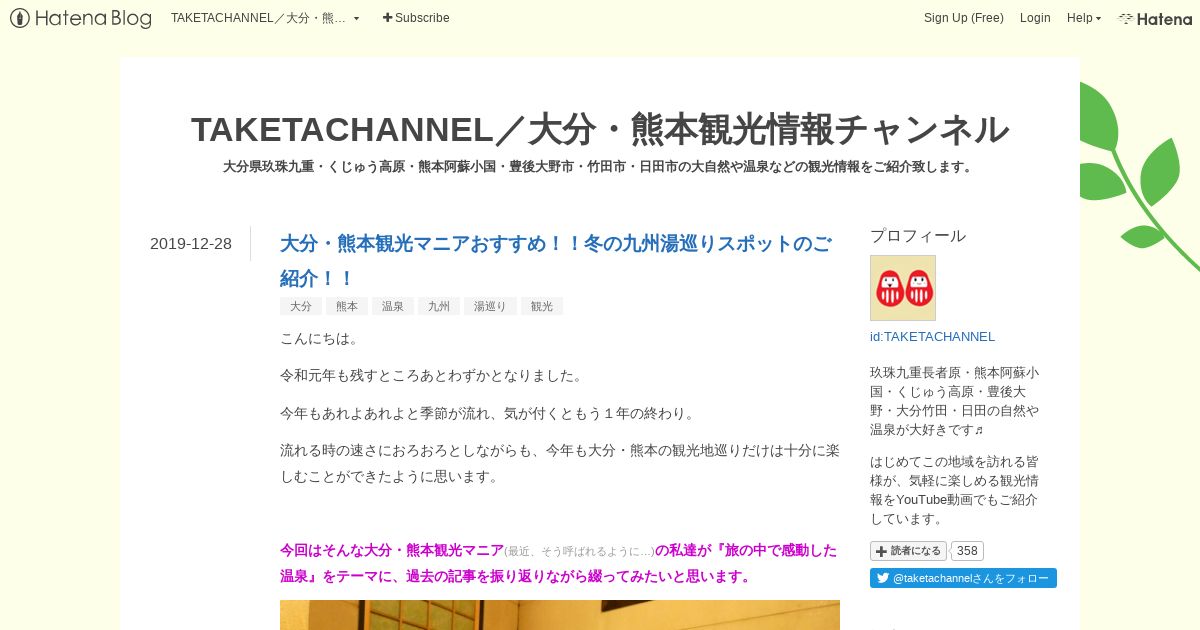1200x630 pixels.
Task: Click the magenta paragraph starting 今回はそんな
Action: tap(560, 563)
